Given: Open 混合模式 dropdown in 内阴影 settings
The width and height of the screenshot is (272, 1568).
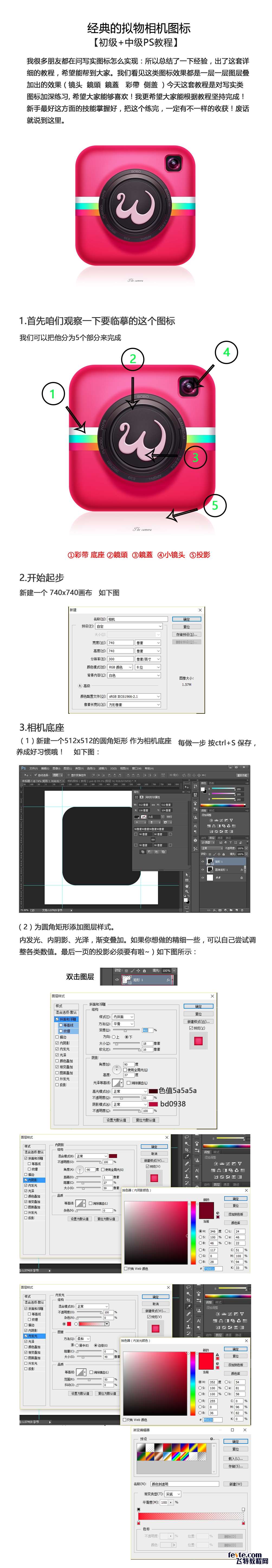Looking at the screenshot, I should coord(91,1156).
